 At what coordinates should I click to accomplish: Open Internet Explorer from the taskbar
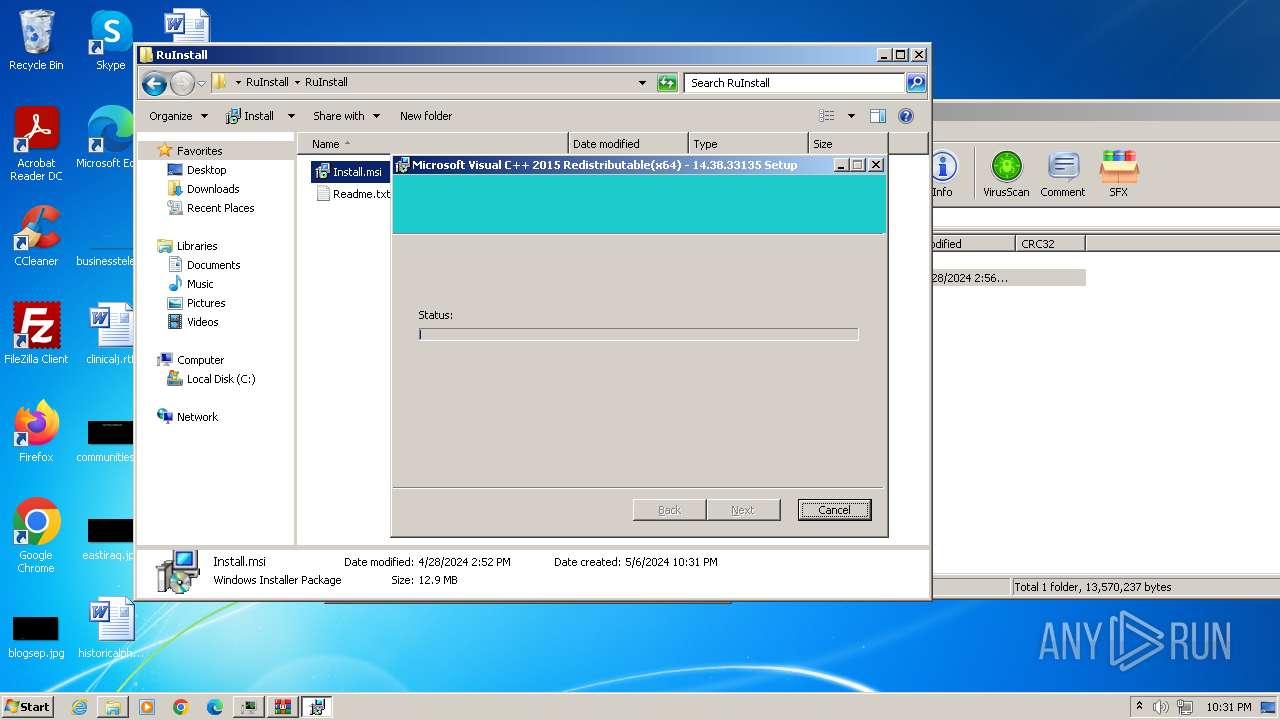point(79,707)
